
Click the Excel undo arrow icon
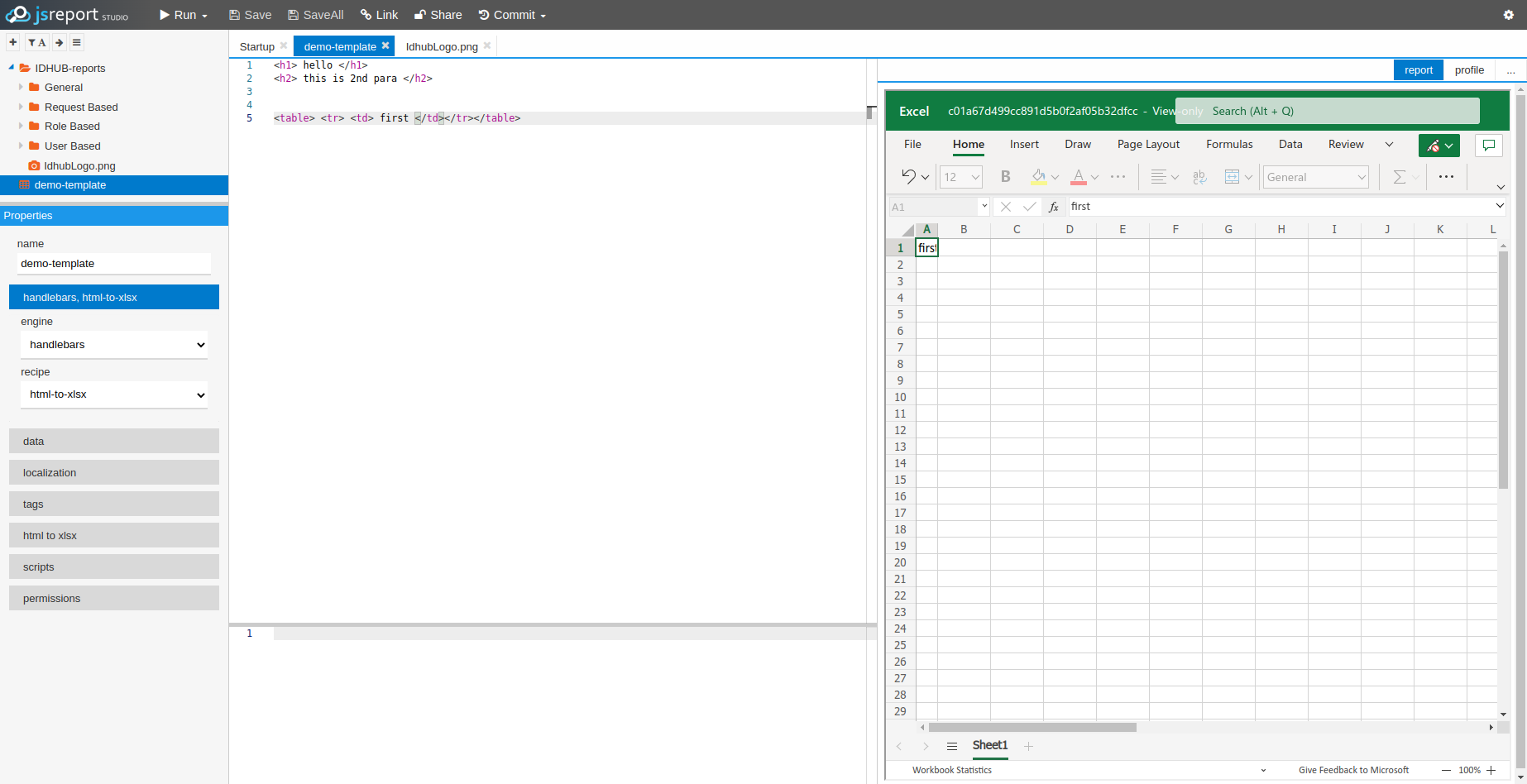[x=908, y=177]
